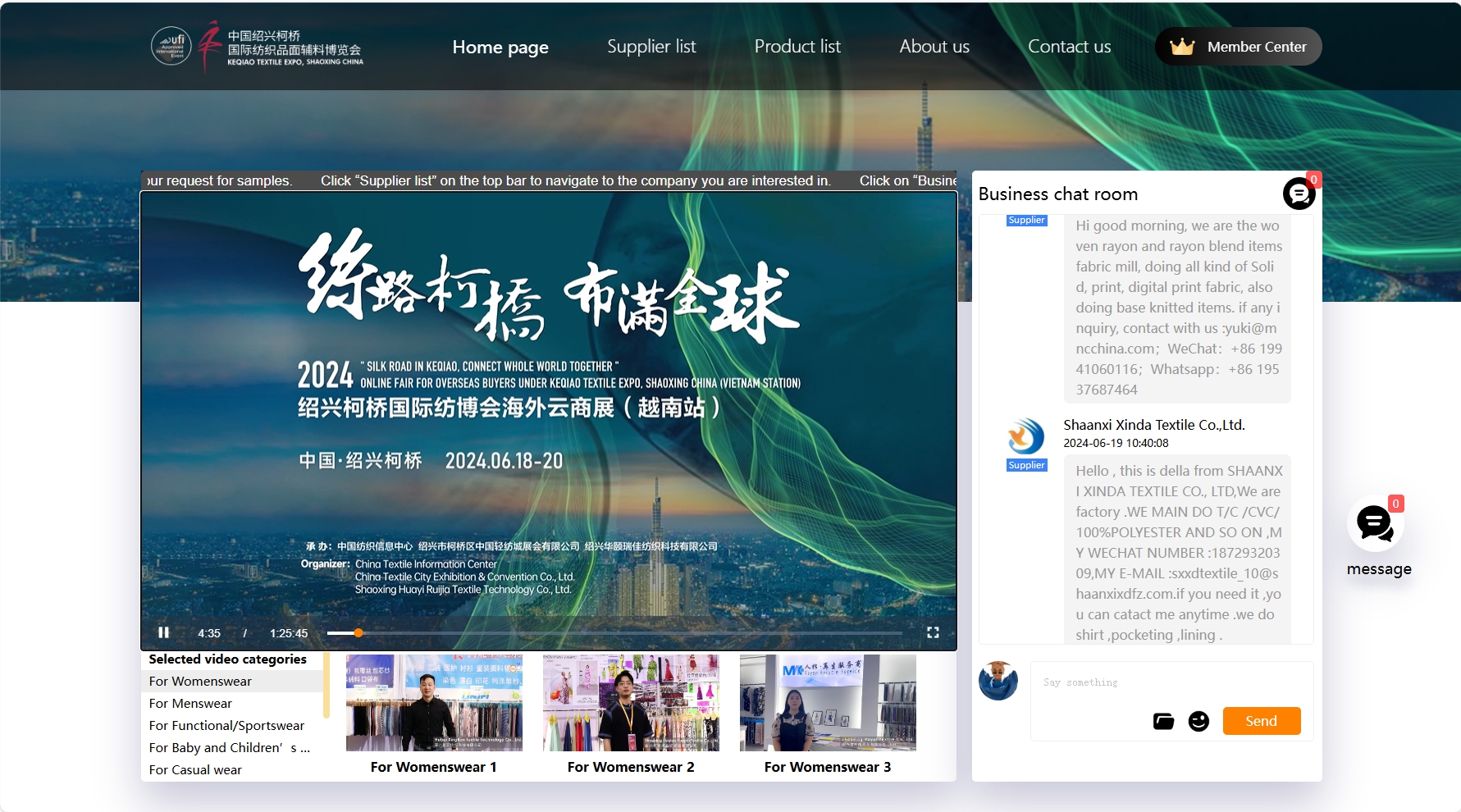1461x812 pixels.
Task: Click Shaanxi Xinda Textile Co.,Ltd. name
Action: tap(1154, 425)
